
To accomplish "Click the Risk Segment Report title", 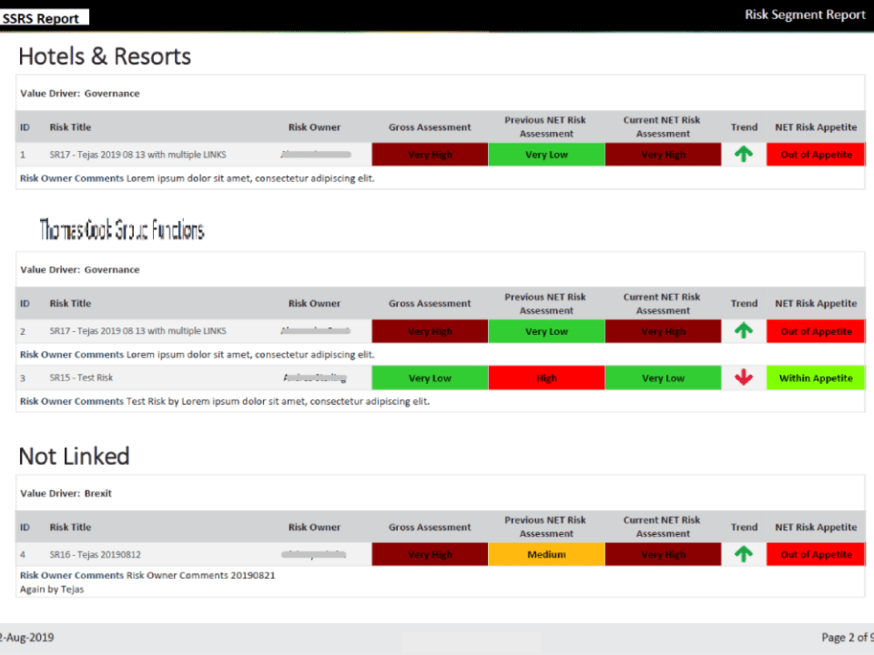I will click(804, 15).
